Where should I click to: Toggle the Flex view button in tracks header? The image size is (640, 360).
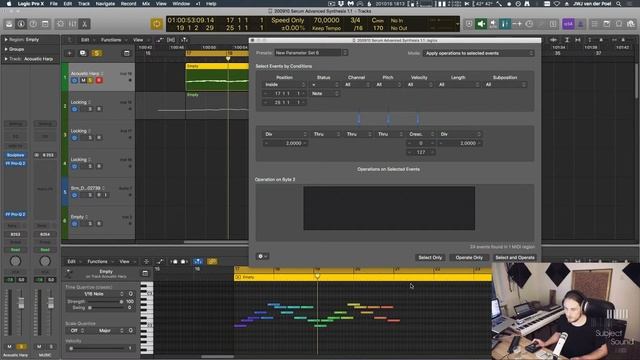171,40
